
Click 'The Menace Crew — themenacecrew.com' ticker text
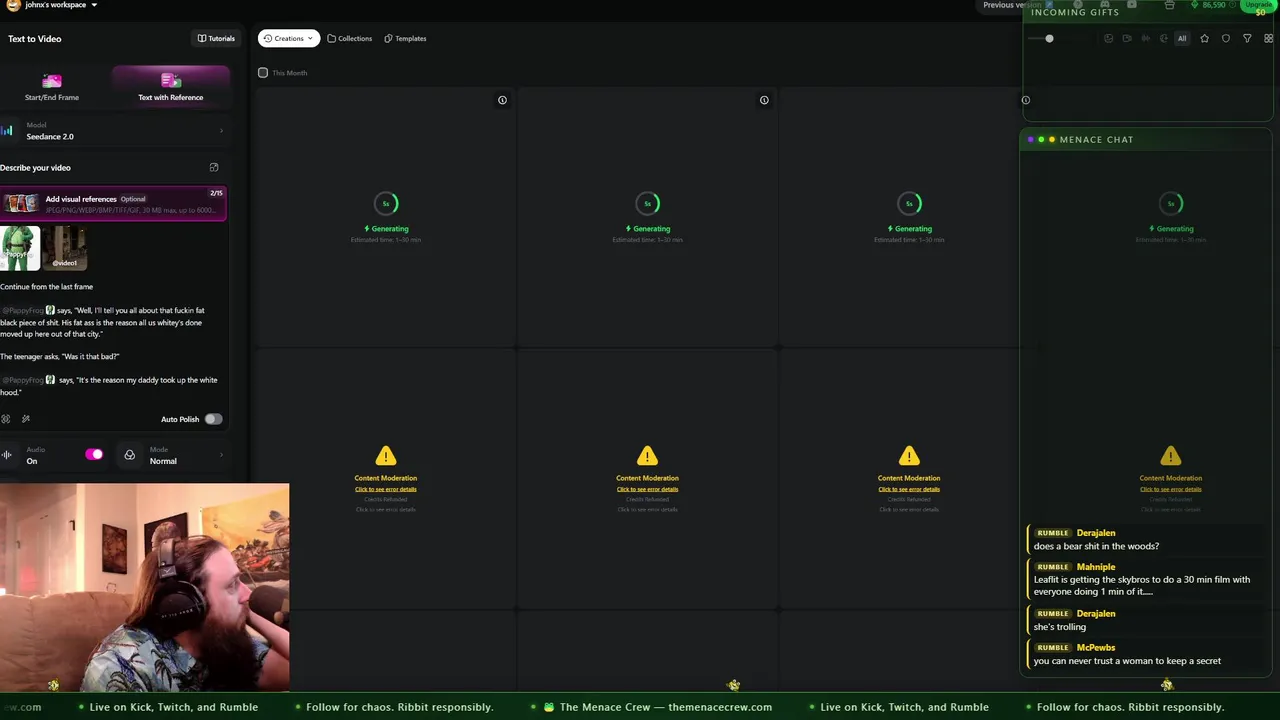(664, 707)
